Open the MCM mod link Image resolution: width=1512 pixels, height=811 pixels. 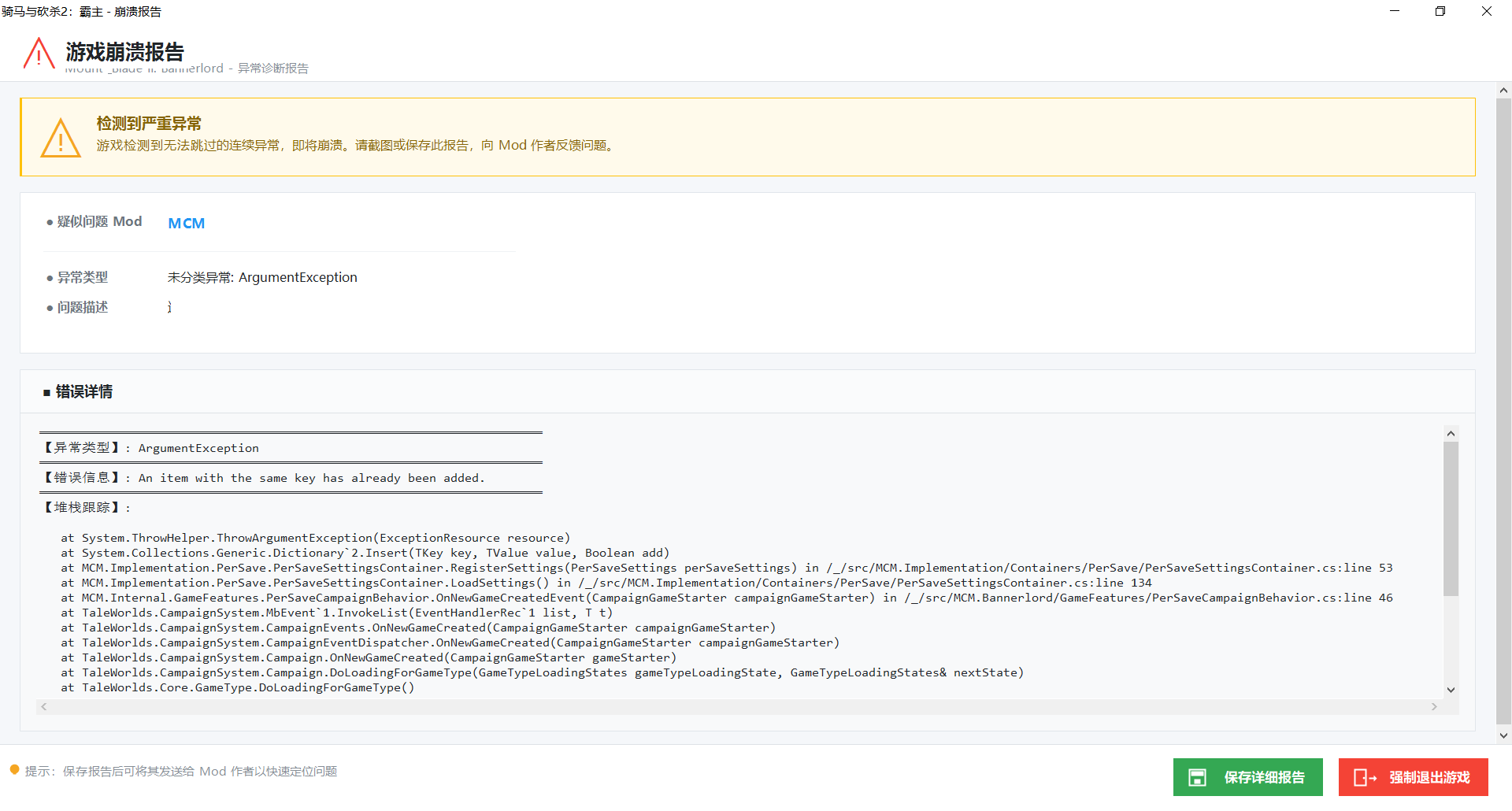click(186, 224)
